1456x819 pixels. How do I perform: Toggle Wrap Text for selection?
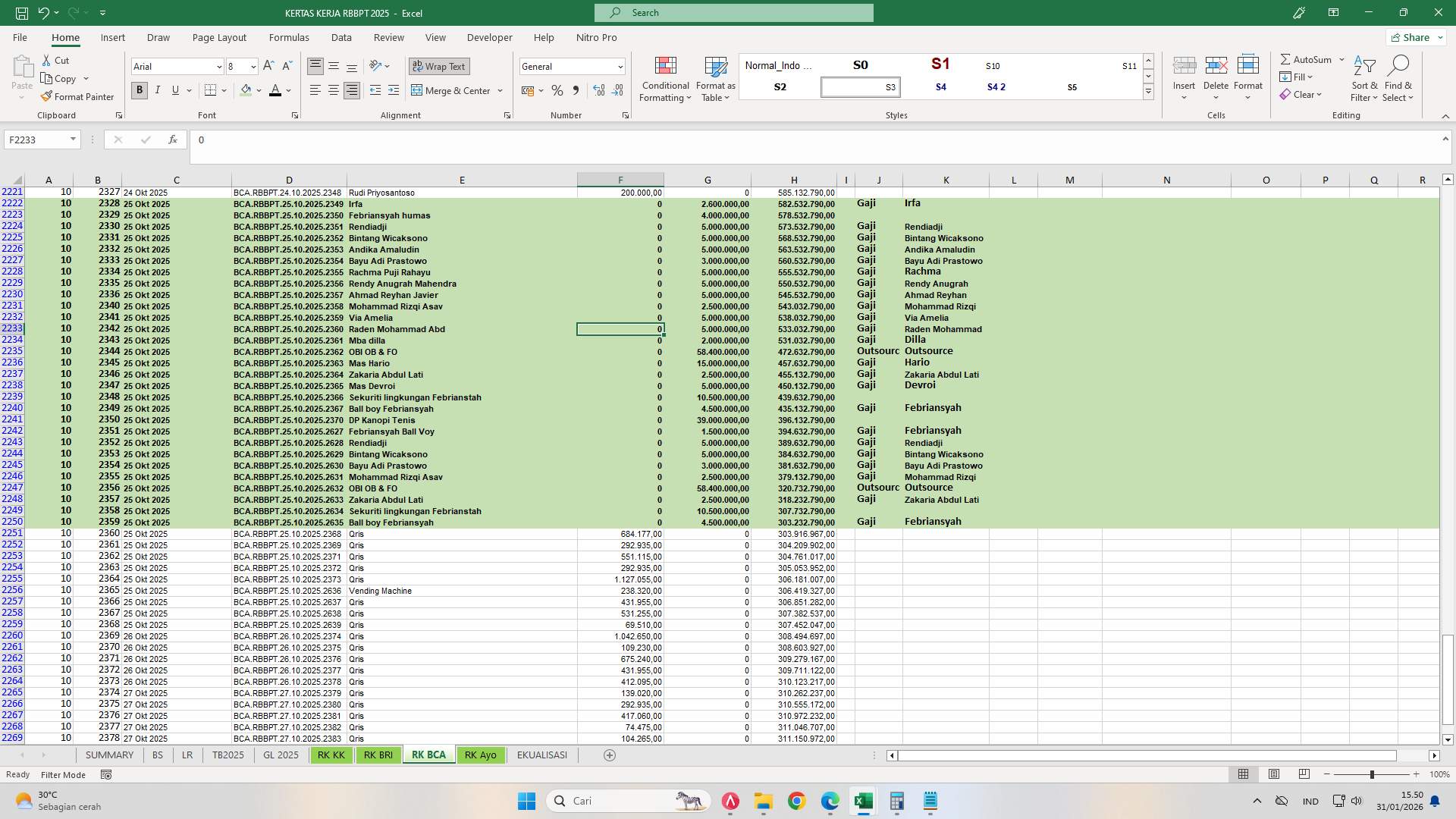point(439,66)
